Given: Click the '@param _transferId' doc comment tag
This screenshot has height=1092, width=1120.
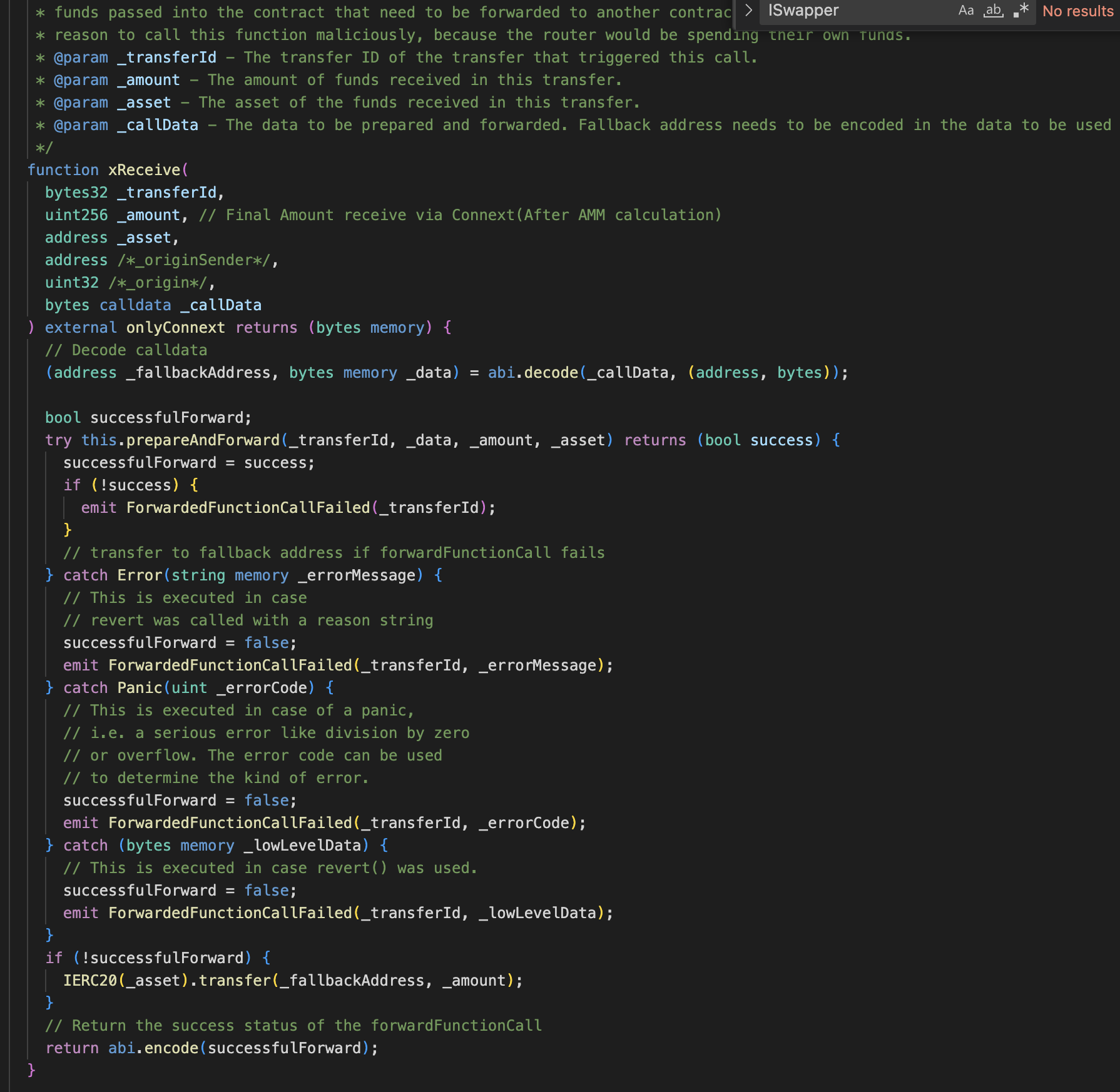Looking at the screenshot, I should click(135, 58).
